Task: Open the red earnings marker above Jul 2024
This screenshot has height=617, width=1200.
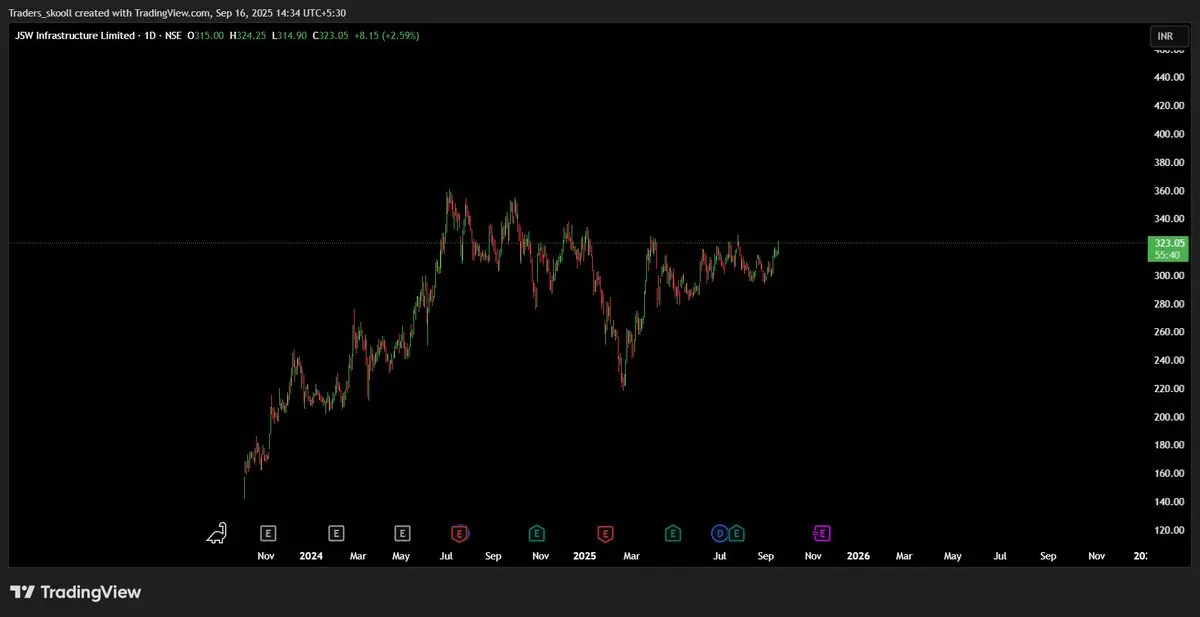Action: pyautogui.click(x=460, y=533)
